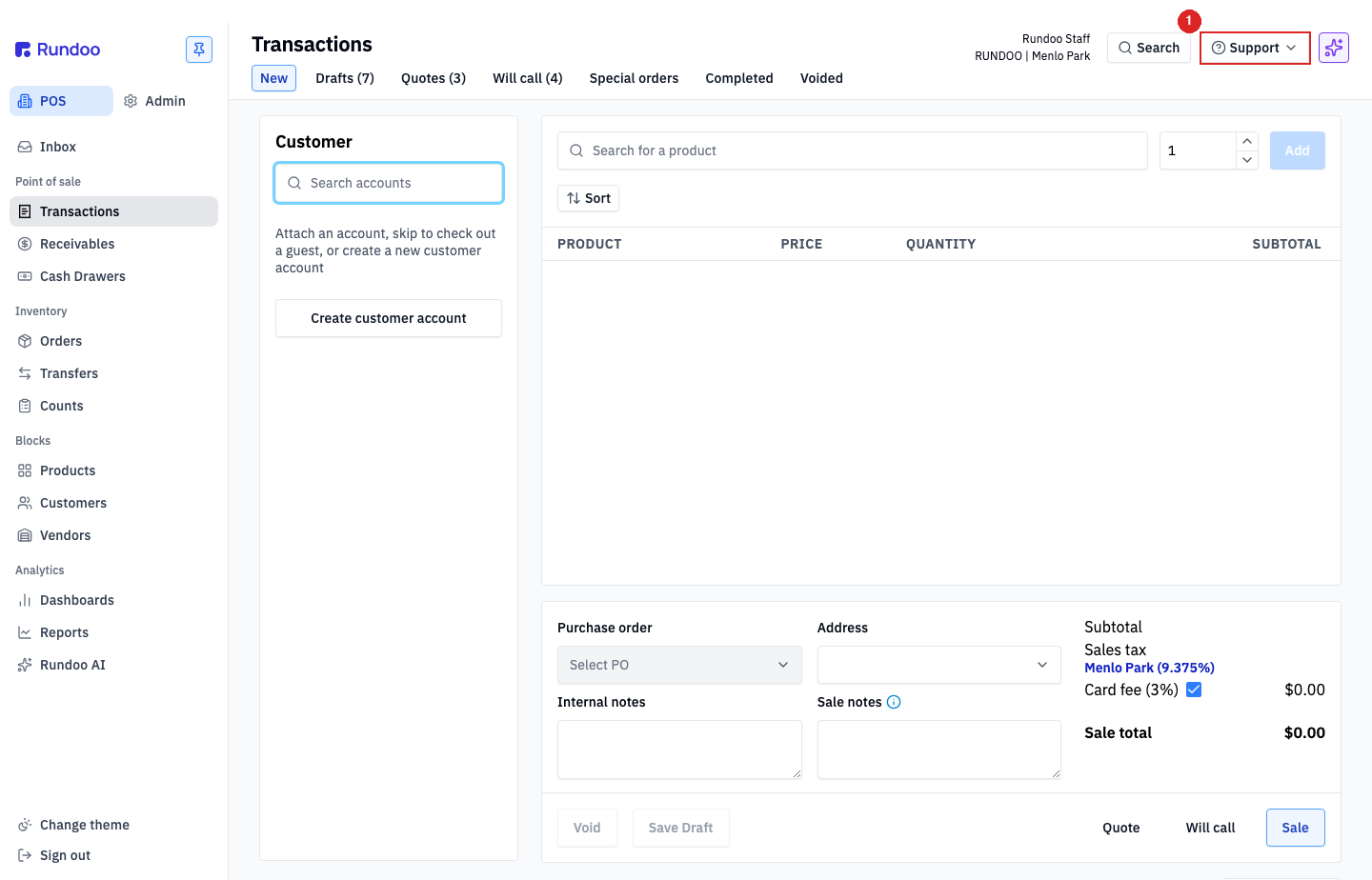Increase quantity with the up arrow

pos(1247,141)
